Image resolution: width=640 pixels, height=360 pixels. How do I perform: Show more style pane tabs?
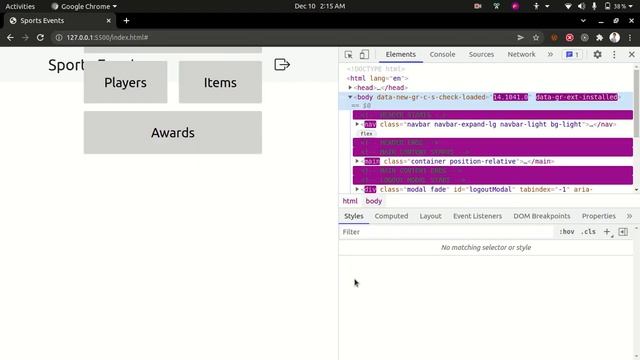(x=629, y=216)
